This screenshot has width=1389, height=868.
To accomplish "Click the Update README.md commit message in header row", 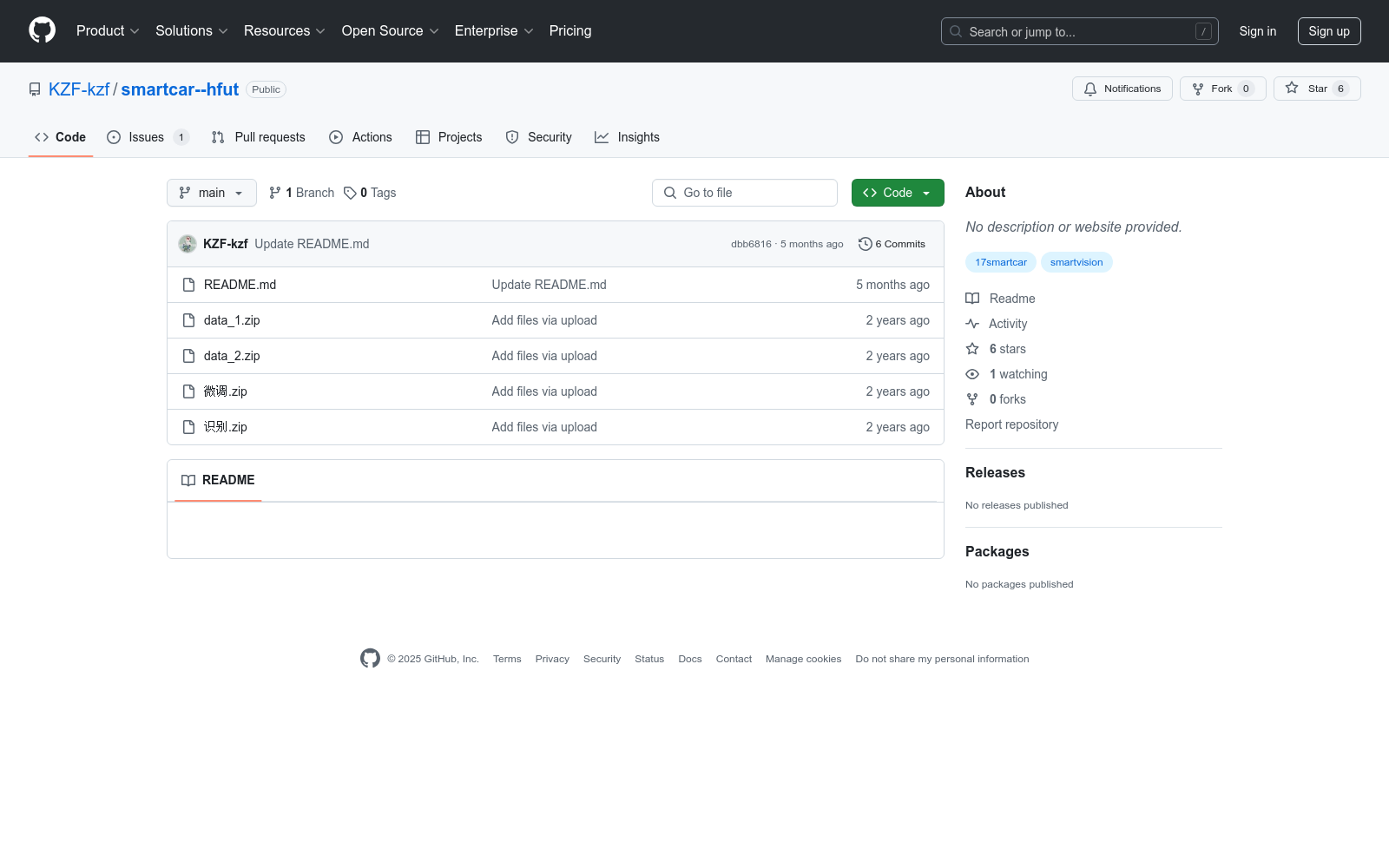I will click(312, 244).
